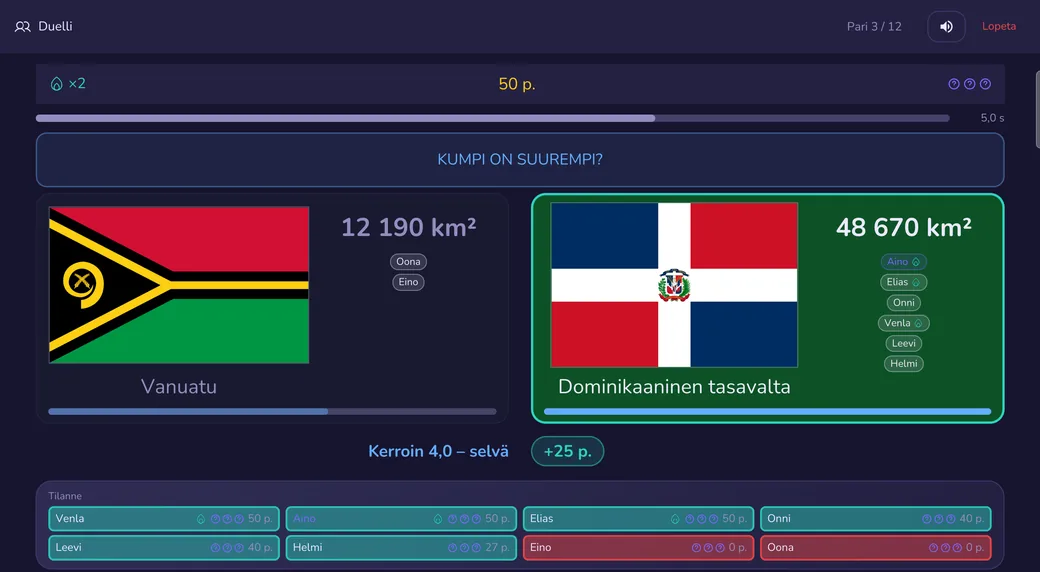Click lifeline icons in Helmi's scoreboard row
1040x572 pixels.
click(x=464, y=548)
